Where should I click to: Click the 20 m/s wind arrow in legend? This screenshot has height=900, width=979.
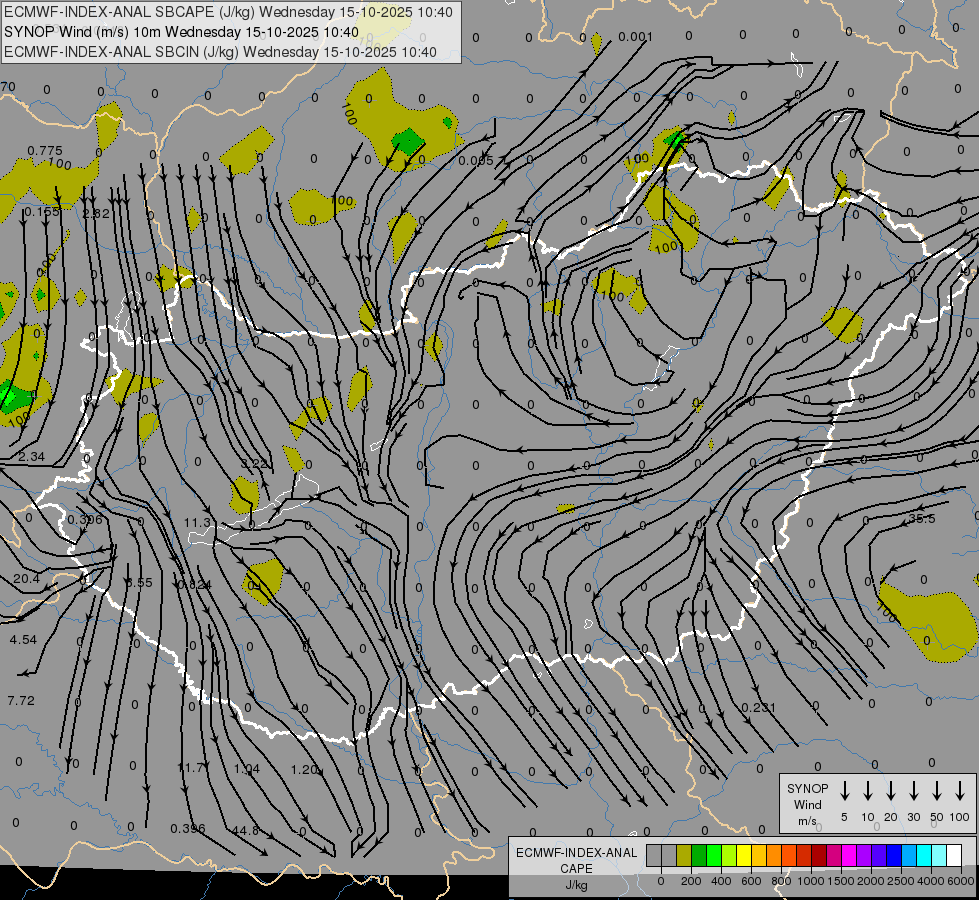(891, 791)
